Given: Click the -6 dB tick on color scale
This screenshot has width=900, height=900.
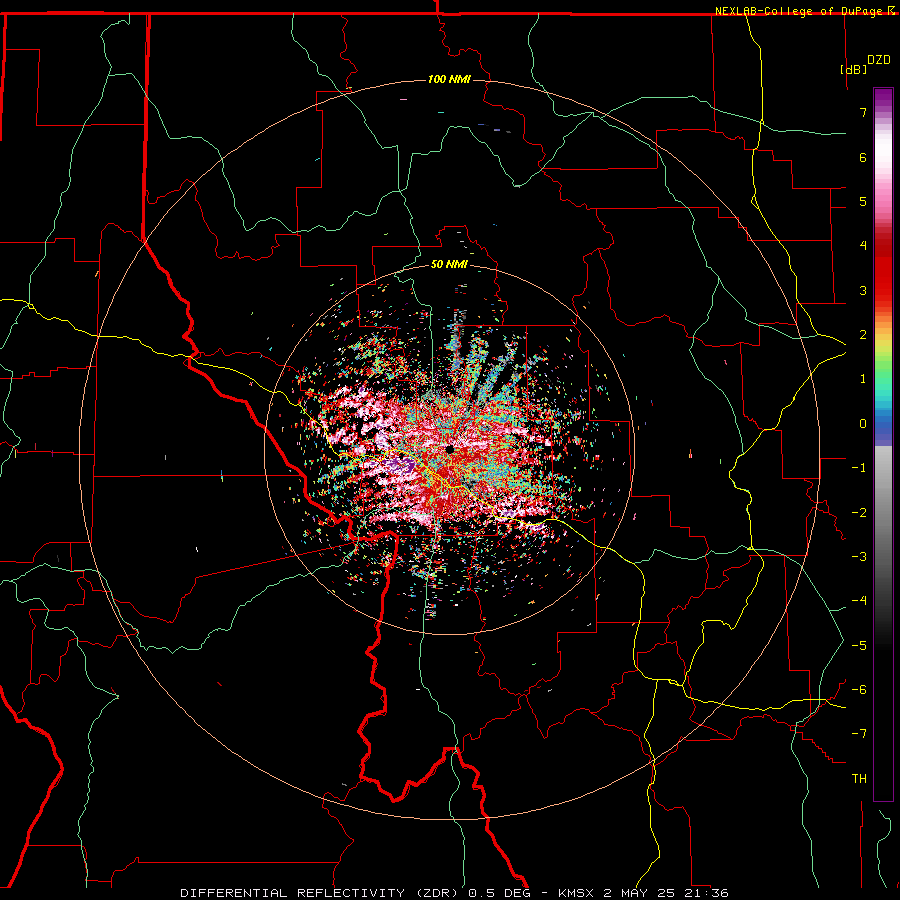Looking at the screenshot, I should tap(859, 690).
